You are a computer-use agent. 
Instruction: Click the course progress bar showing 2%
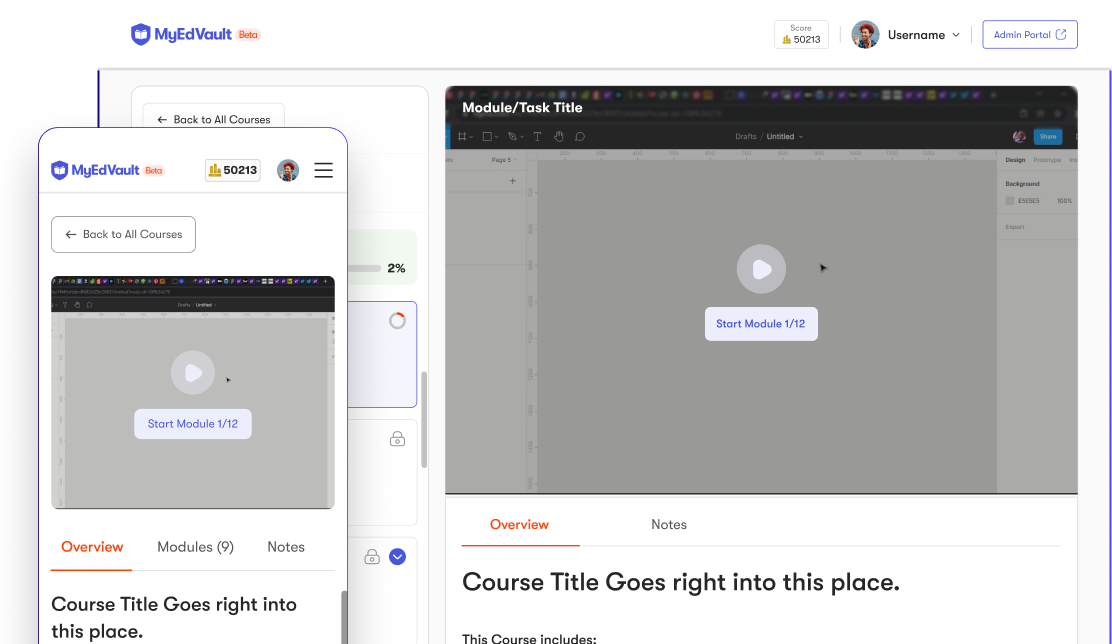[365, 268]
